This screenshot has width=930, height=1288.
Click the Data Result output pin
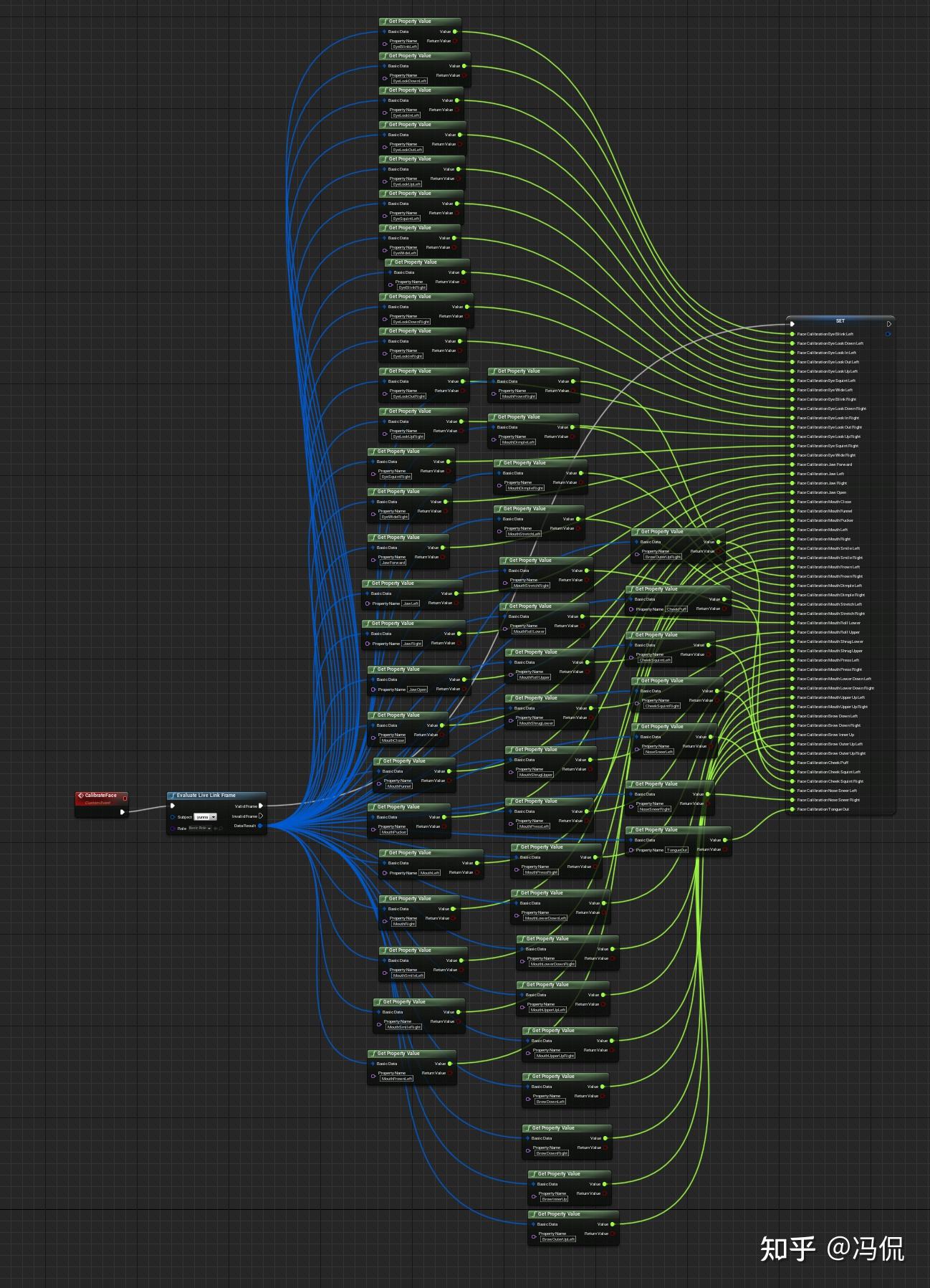click(x=260, y=826)
